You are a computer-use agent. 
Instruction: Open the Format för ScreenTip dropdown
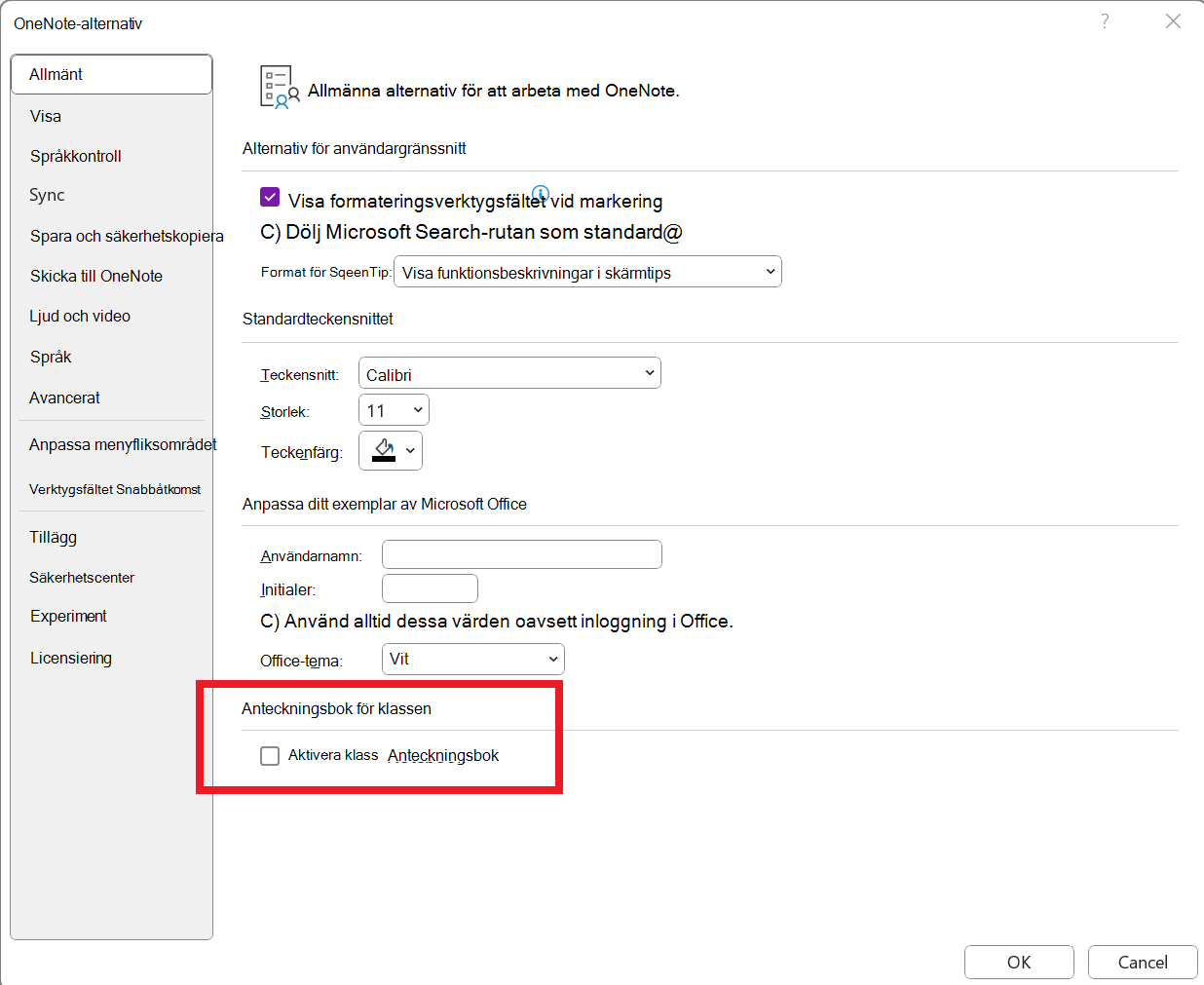point(587,272)
